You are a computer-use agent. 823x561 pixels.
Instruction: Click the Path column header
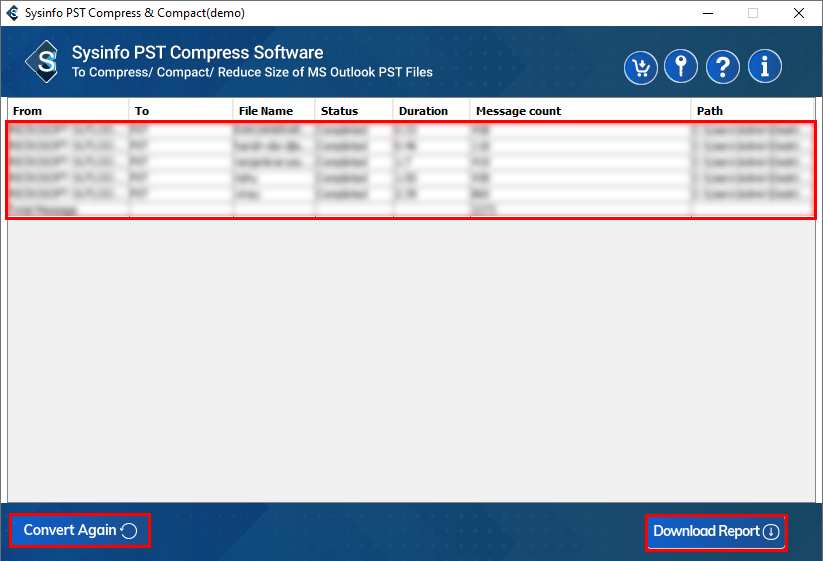[x=753, y=111]
